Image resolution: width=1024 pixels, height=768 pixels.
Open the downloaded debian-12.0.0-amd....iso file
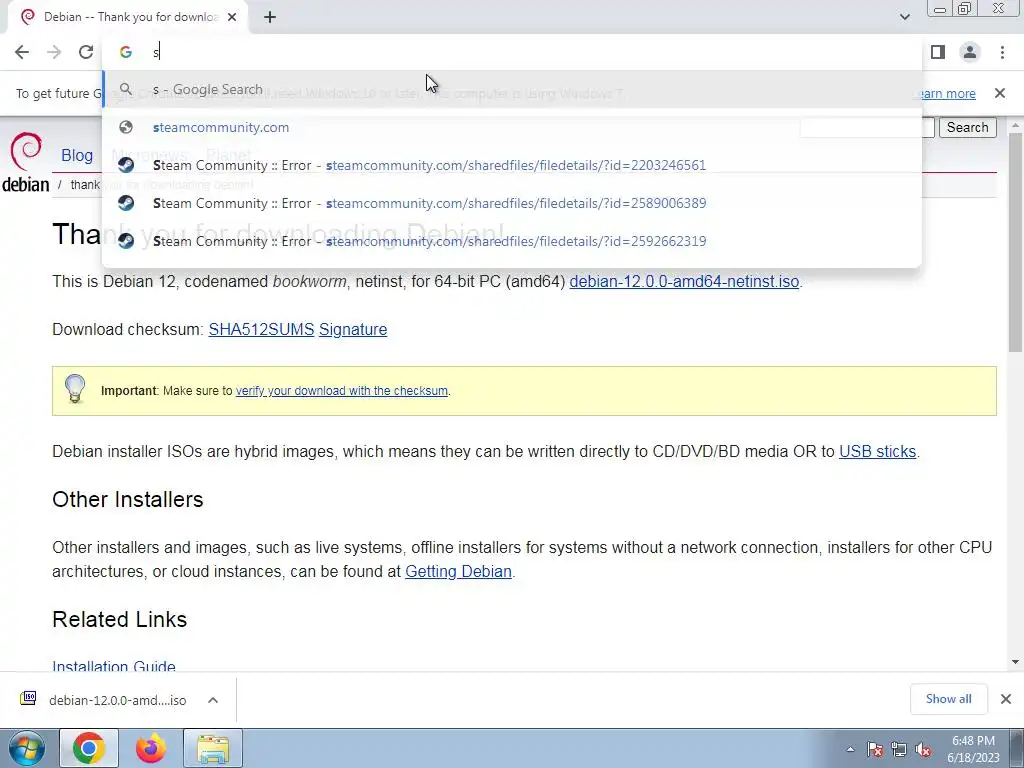click(x=118, y=700)
